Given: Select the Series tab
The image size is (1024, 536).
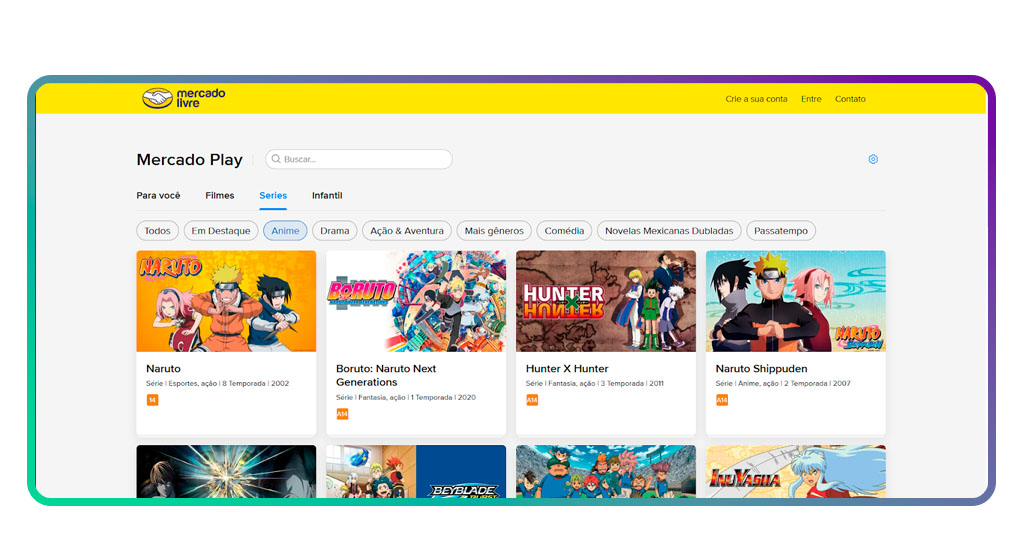Looking at the screenshot, I should coord(273,195).
